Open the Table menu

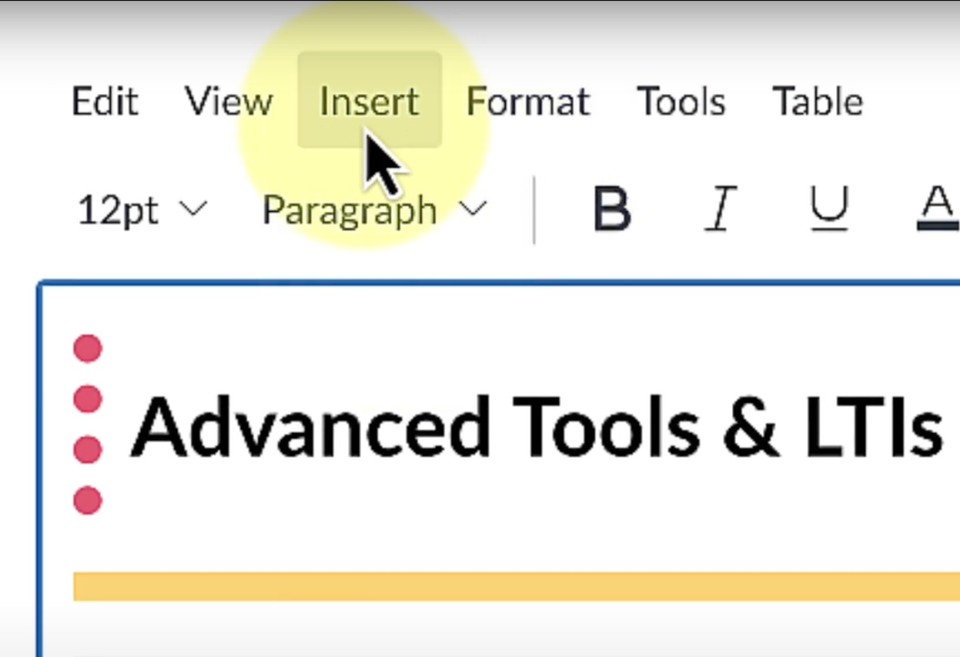(x=817, y=101)
